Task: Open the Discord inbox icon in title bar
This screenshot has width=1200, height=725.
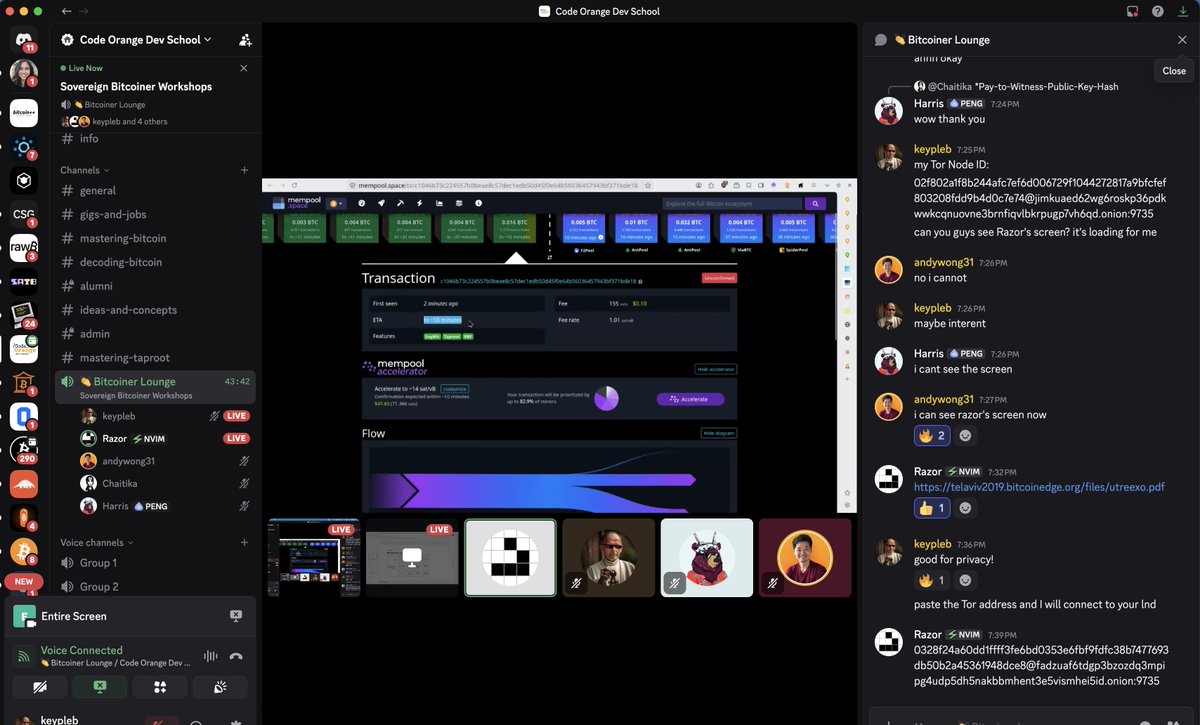Action: [1133, 11]
